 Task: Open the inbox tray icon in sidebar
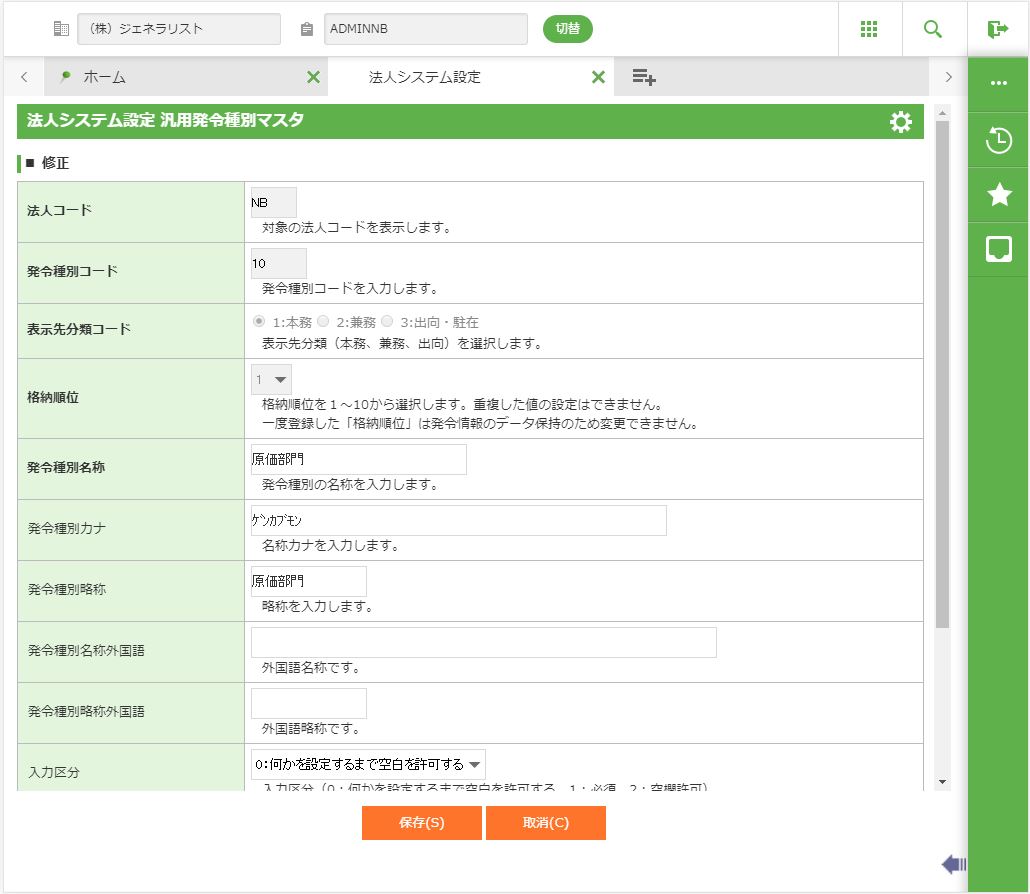tap(999, 249)
